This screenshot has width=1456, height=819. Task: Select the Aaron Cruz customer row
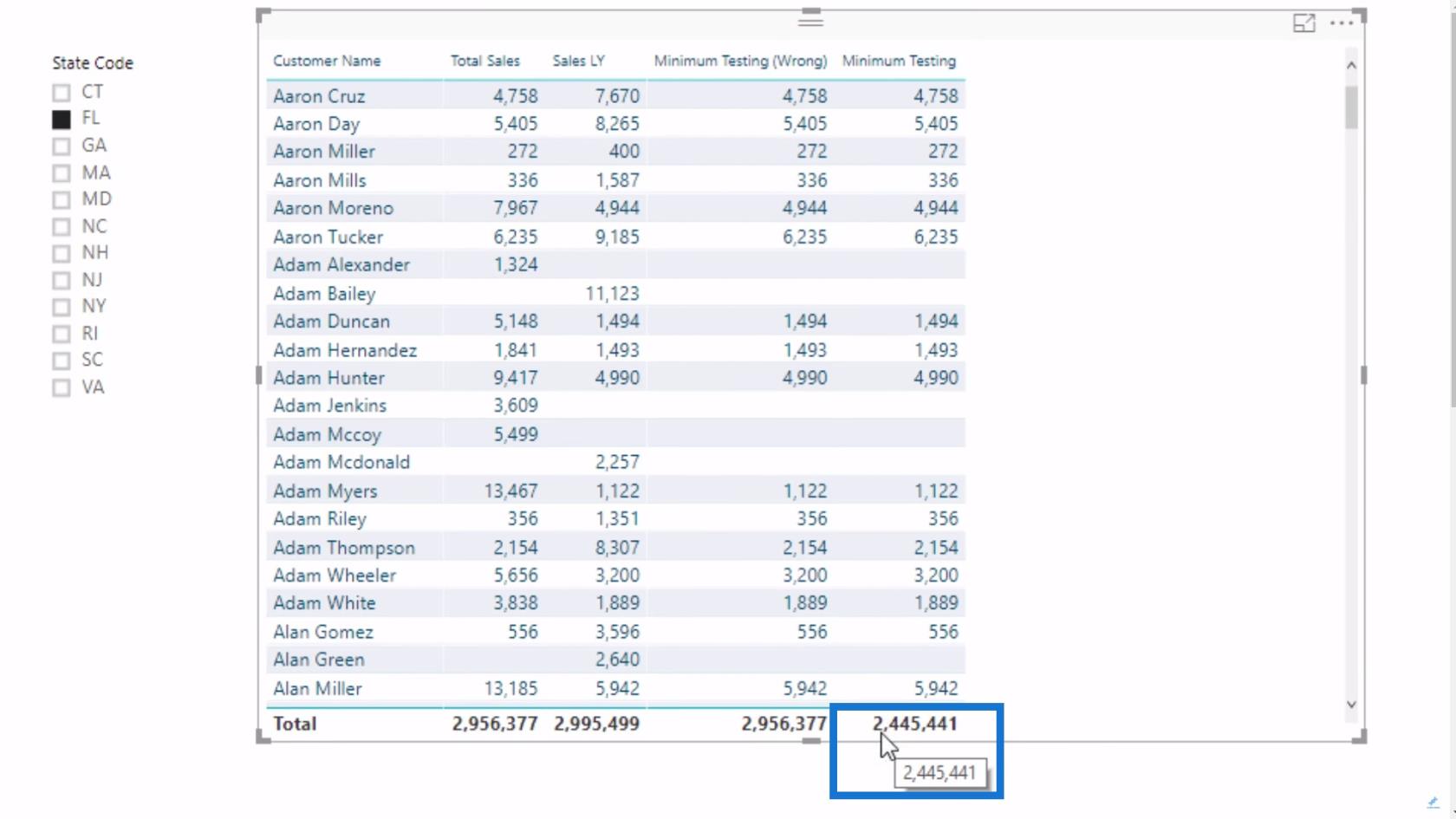pyautogui.click(x=616, y=95)
